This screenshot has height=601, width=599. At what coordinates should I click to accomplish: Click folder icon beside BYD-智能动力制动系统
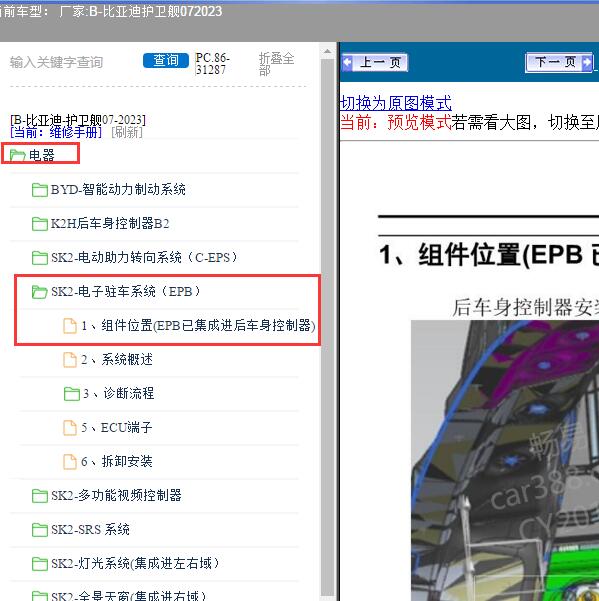click(x=39, y=190)
